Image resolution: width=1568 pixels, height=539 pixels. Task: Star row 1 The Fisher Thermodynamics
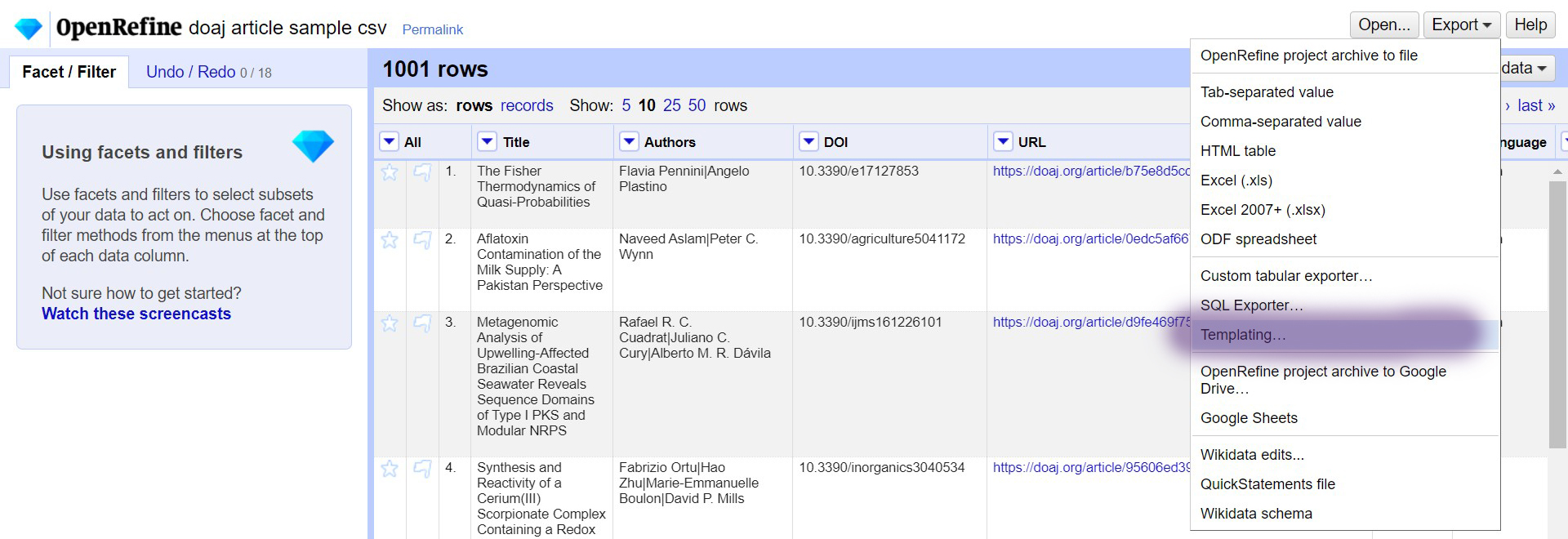390,172
